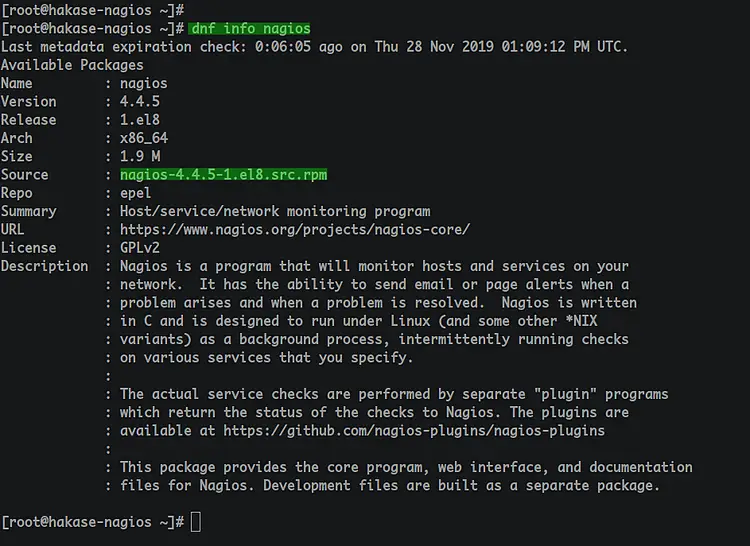Click the x86_64 architecture value
750x546 pixels.
143,138
